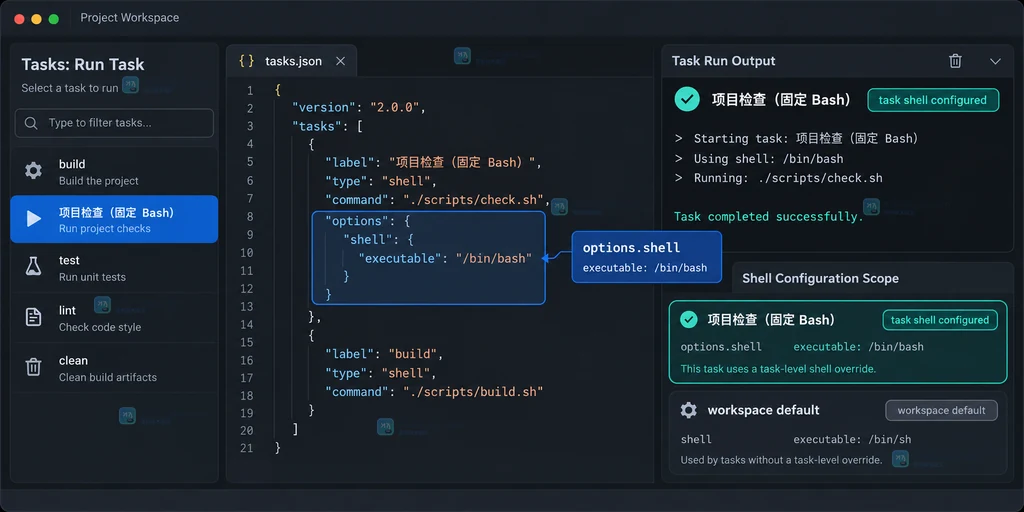Click line number 8 in the editor gutter
1024x512 pixels.
(250, 216)
